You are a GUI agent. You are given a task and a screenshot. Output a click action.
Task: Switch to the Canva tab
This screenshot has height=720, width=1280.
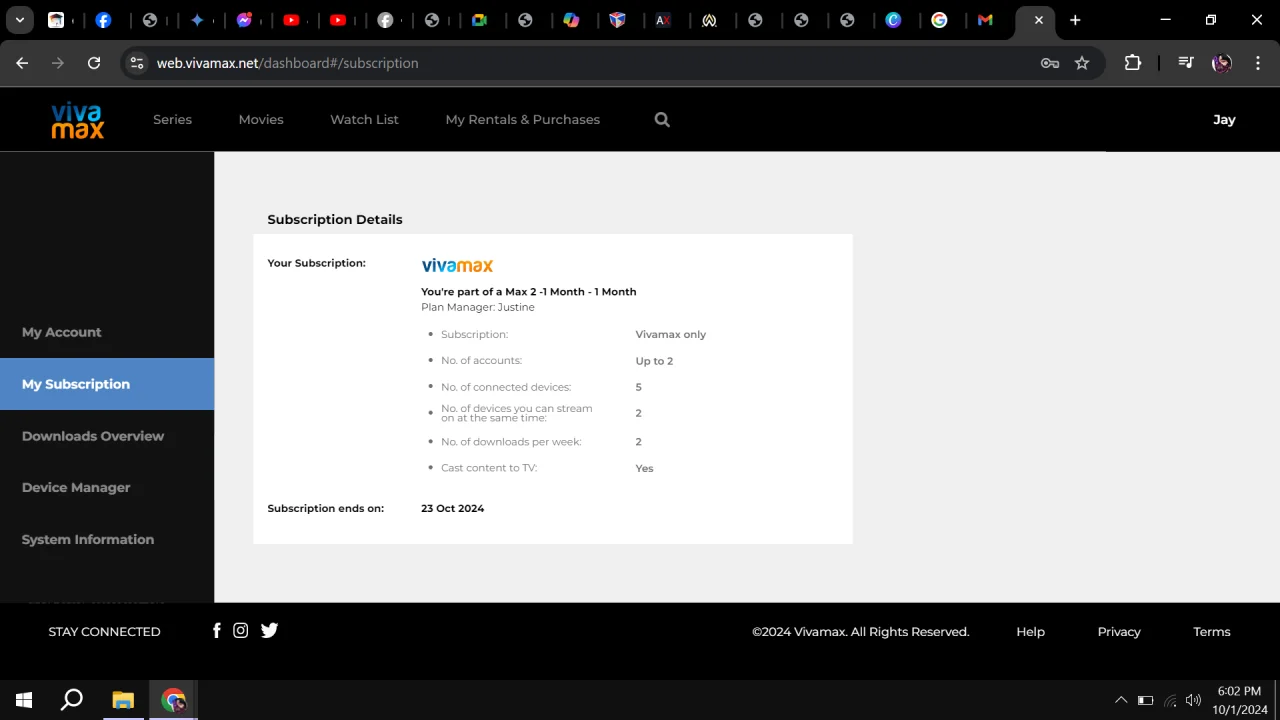point(893,20)
